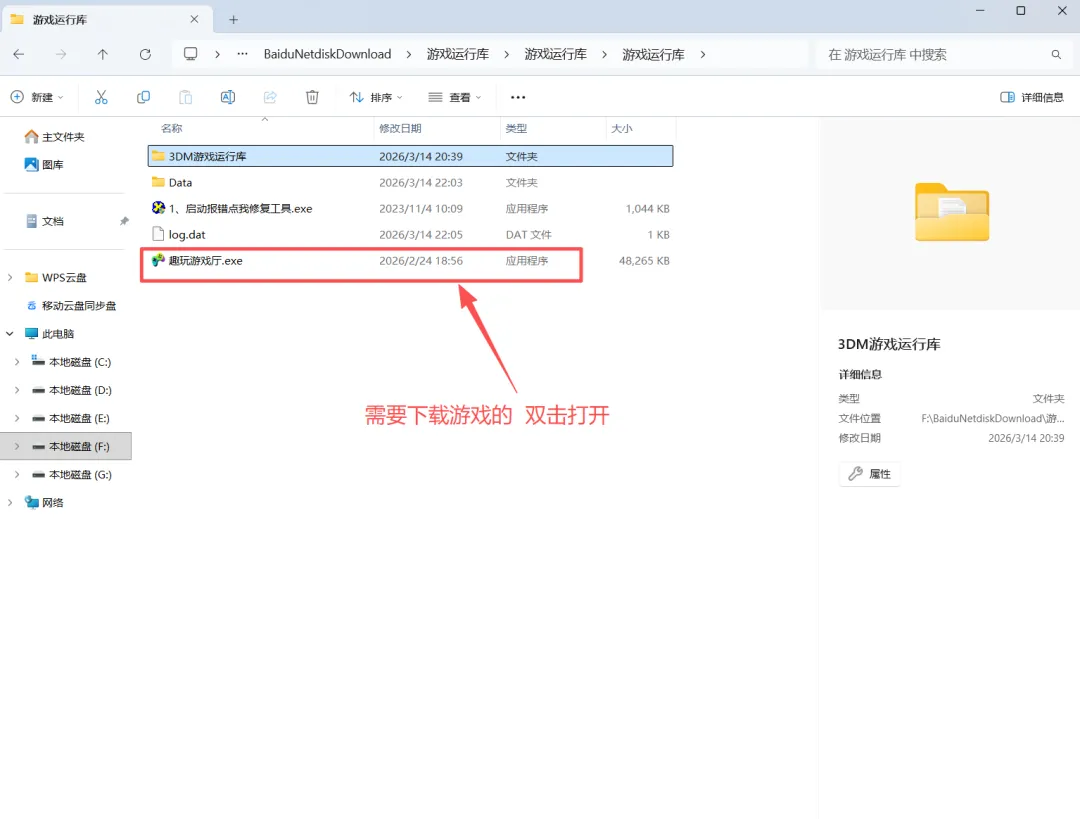This screenshot has width=1080, height=819.
Task: Select 移动云盘同步盘 in sidebar
Action: point(71,306)
